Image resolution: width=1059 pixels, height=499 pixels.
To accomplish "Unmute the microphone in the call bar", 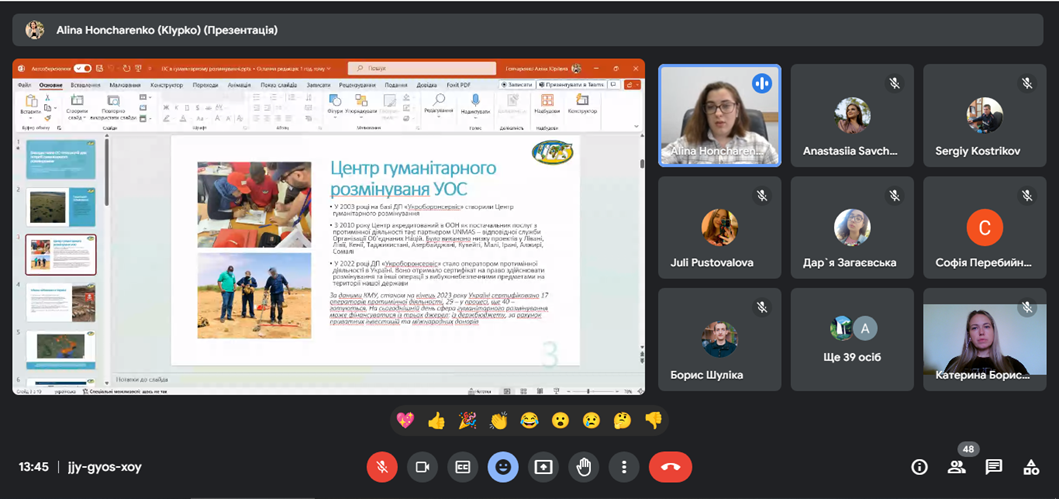I will (x=381, y=466).
